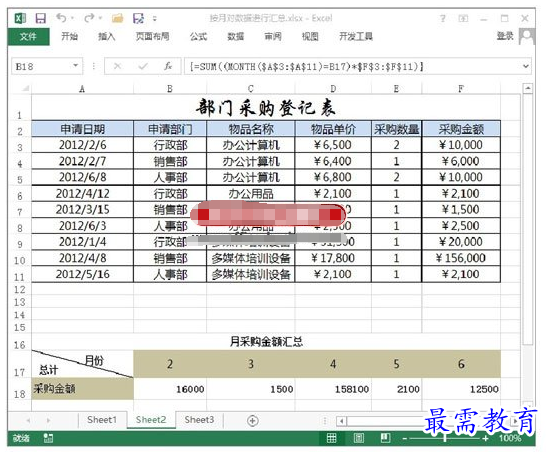Image resolution: width=546 pixels, height=452 pixels.
Task: Click the Redo arrow icon
Action: coord(89,17)
